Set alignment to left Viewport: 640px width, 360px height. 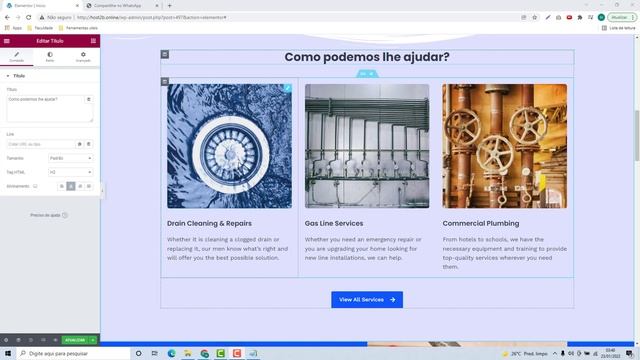click(x=62, y=186)
